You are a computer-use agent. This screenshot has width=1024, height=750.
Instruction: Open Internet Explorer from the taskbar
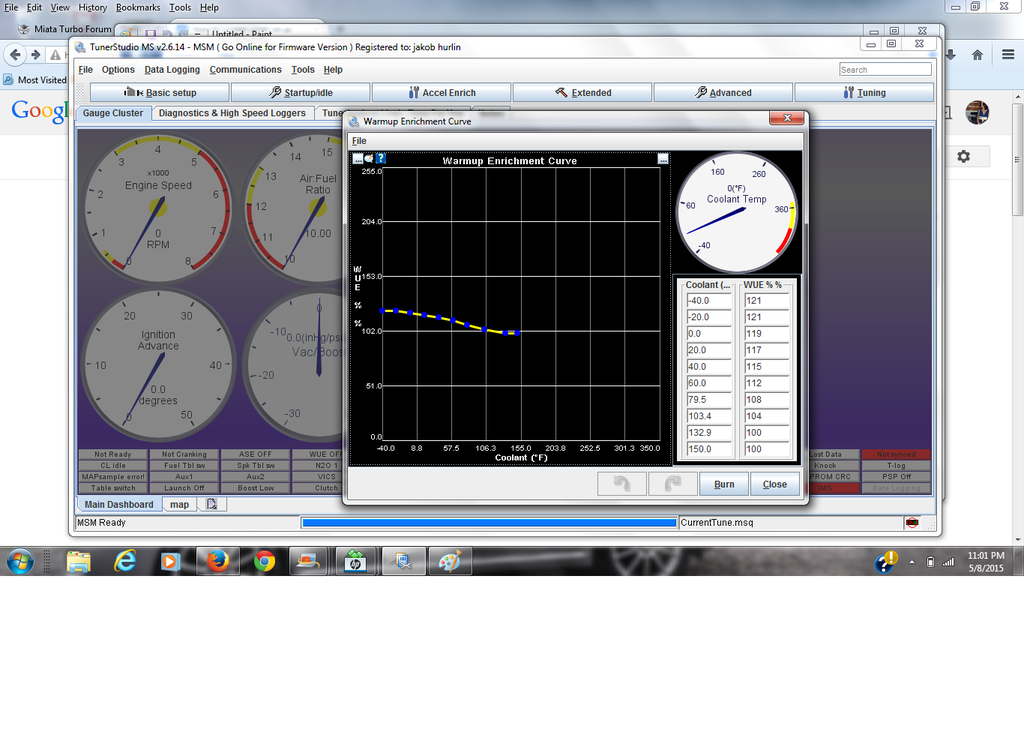click(x=125, y=562)
